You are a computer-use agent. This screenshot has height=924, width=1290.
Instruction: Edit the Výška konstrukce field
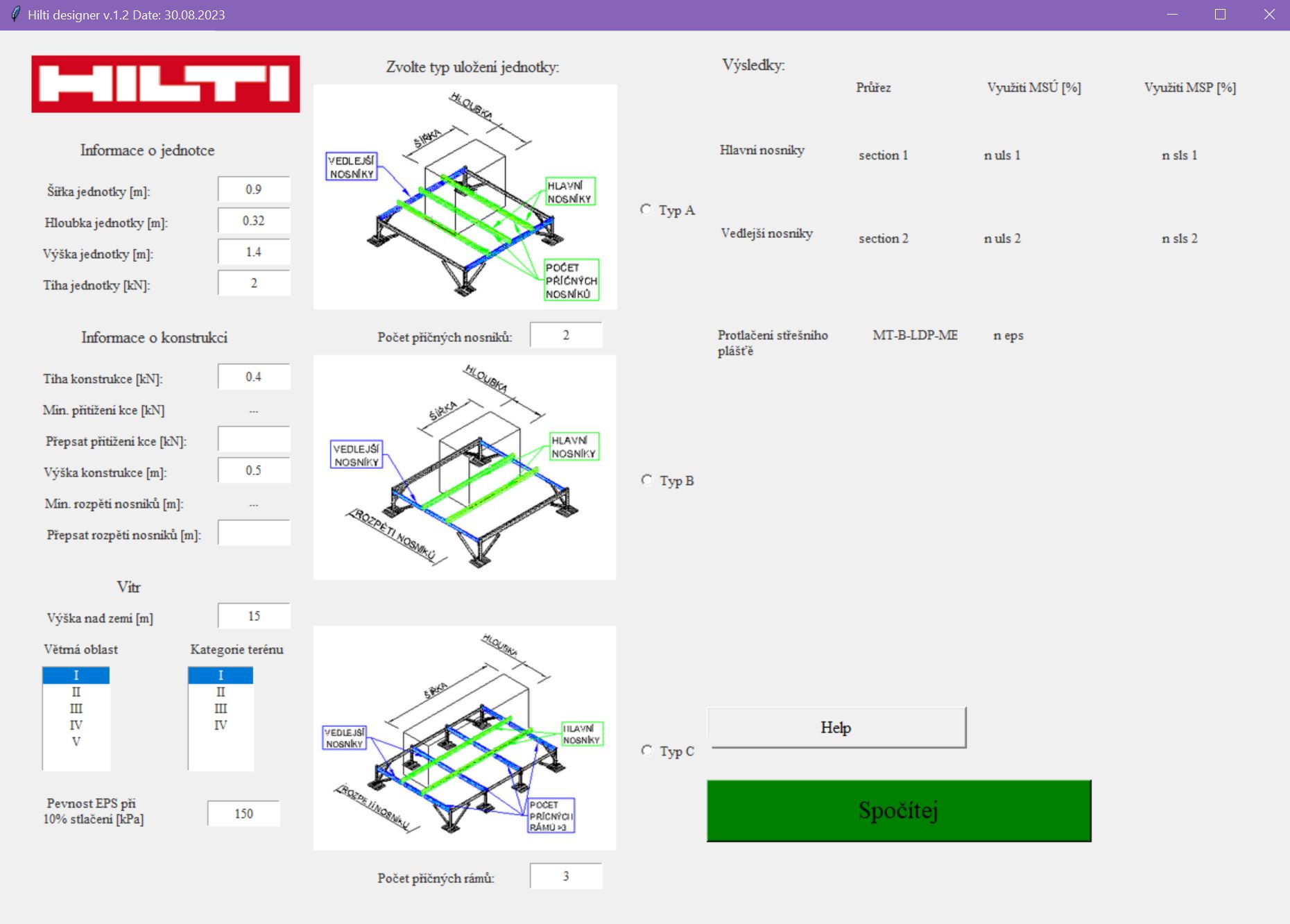point(253,470)
